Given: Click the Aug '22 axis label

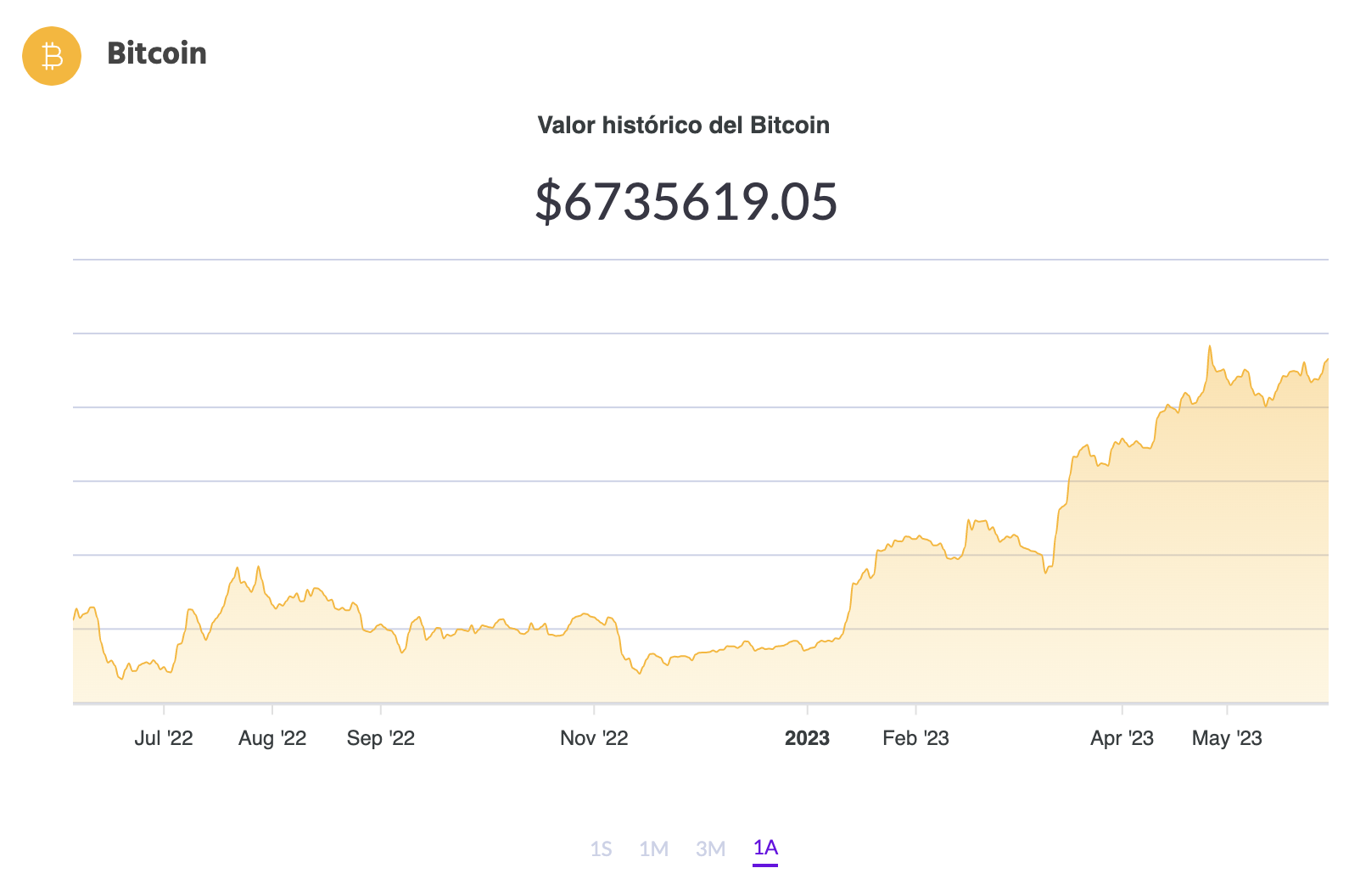Looking at the screenshot, I should [x=273, y=738].
